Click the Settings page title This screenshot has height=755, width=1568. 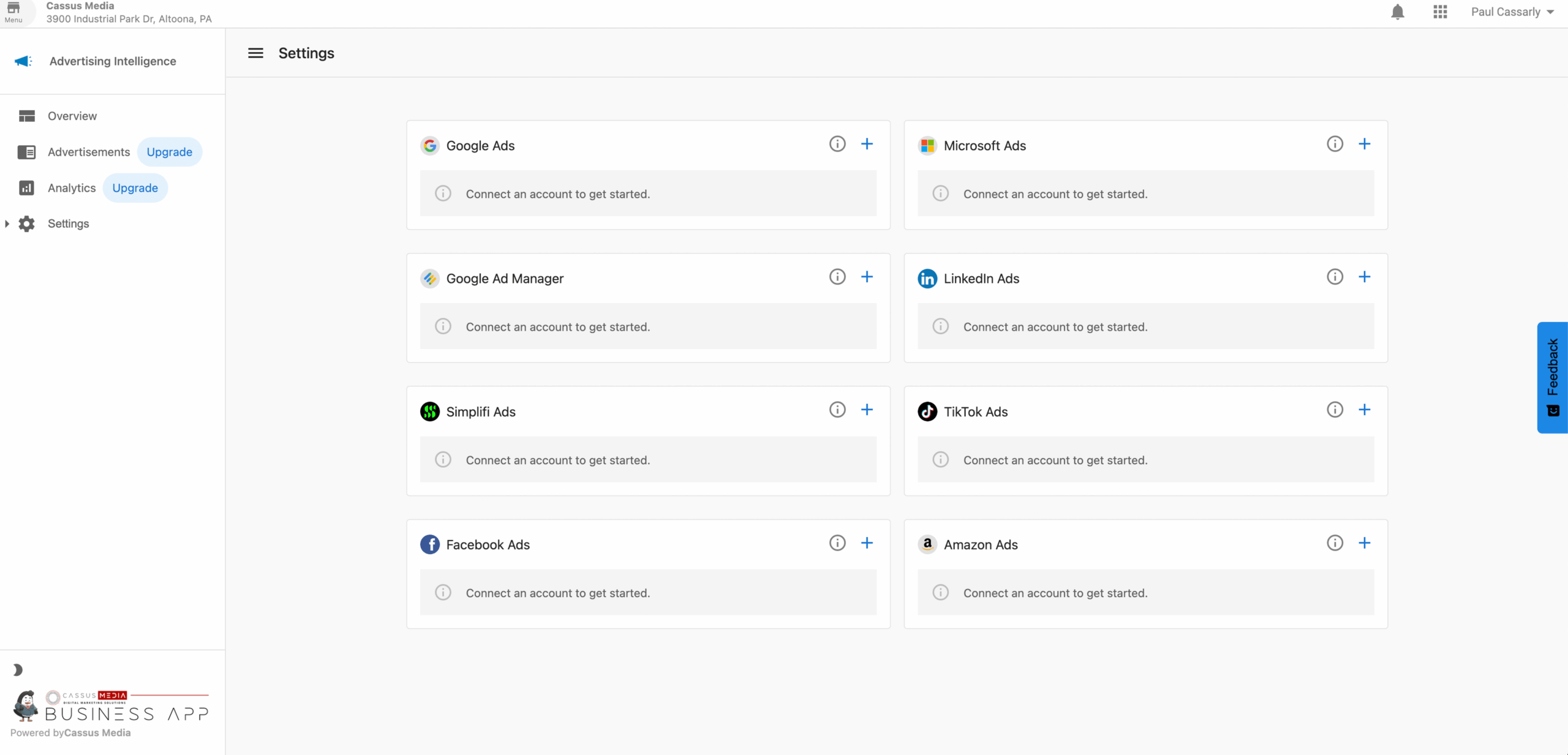(x=306, y=53)
